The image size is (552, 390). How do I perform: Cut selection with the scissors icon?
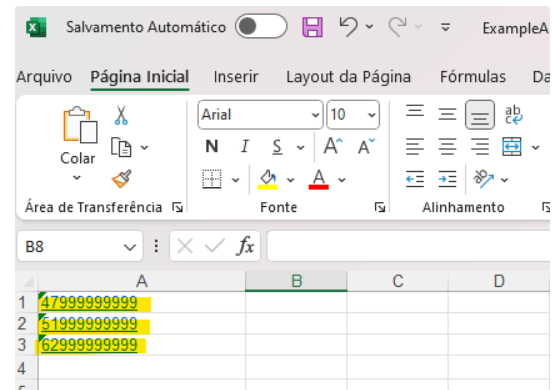(x=121, y=115)
